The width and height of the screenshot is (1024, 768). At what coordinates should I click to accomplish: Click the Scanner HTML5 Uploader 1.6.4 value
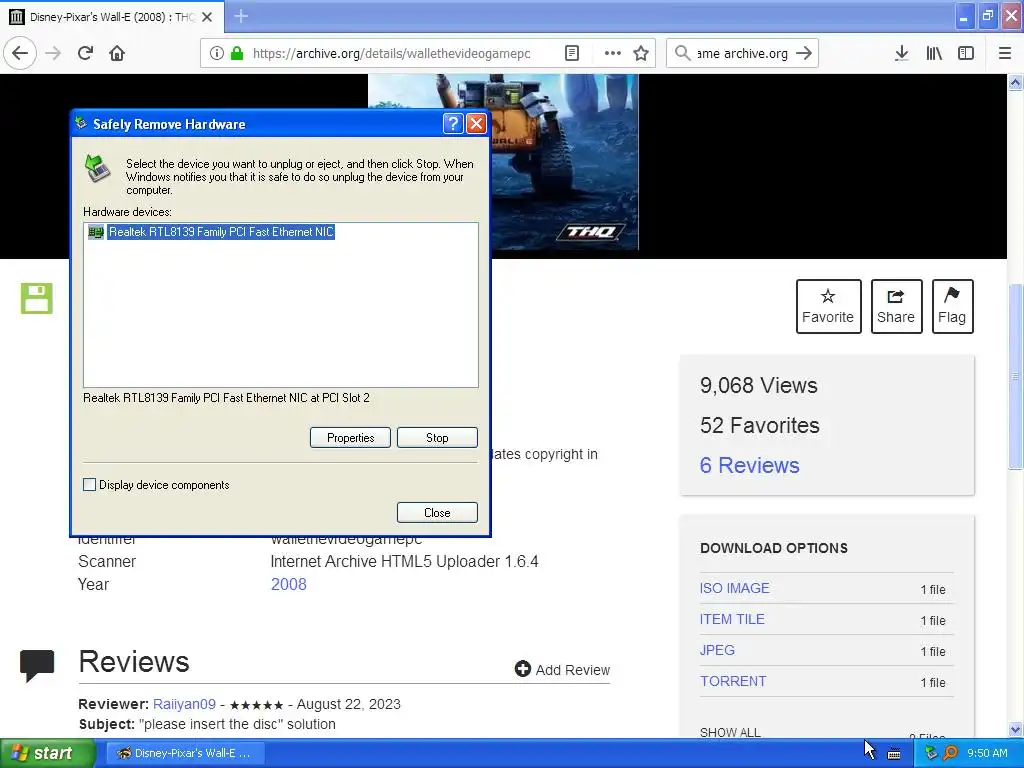pos(404,562)
